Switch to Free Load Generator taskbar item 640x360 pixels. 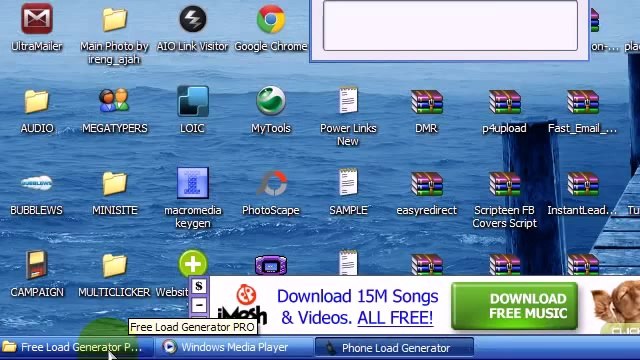point(77,347)
